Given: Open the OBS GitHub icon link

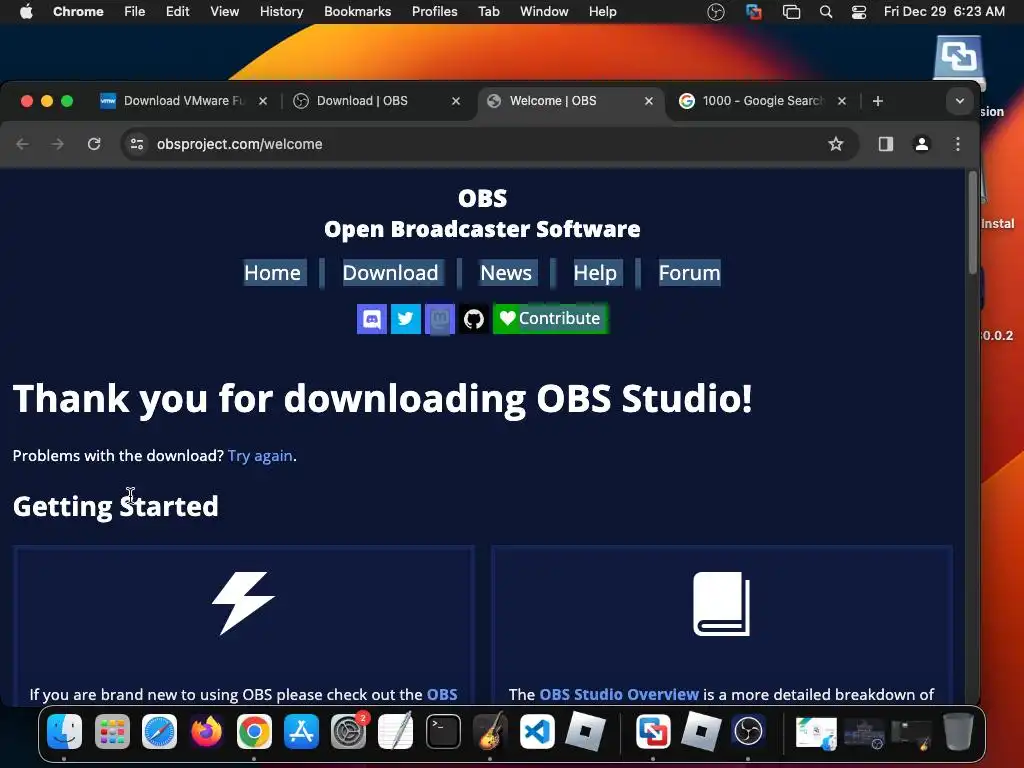Looking at the screenshot, I should point(473,319).
